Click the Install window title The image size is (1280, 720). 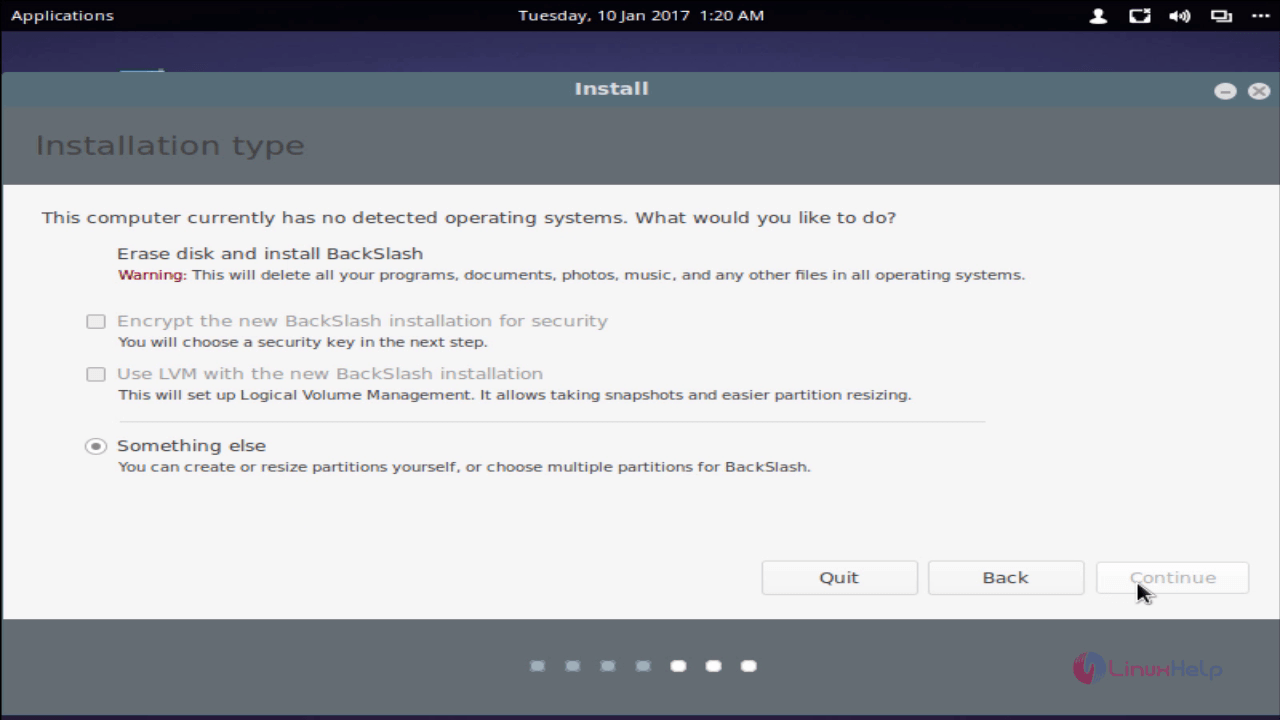click(611, 89)
